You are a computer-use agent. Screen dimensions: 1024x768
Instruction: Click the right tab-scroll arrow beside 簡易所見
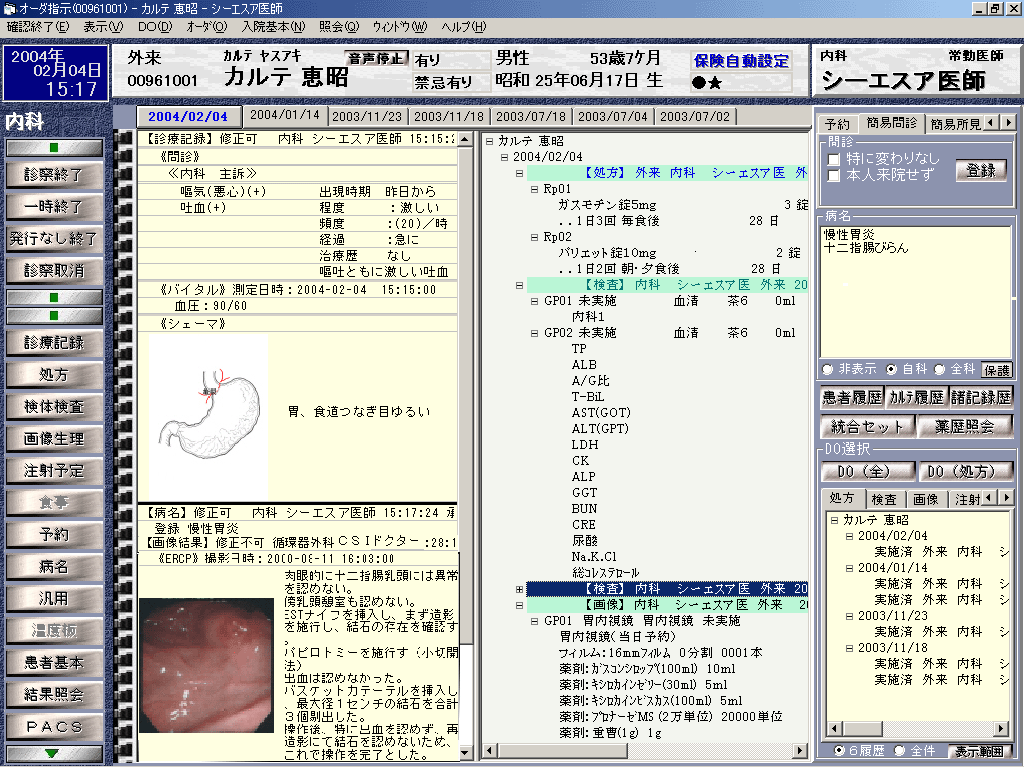pyautogui.click(x=1009, y=123)
